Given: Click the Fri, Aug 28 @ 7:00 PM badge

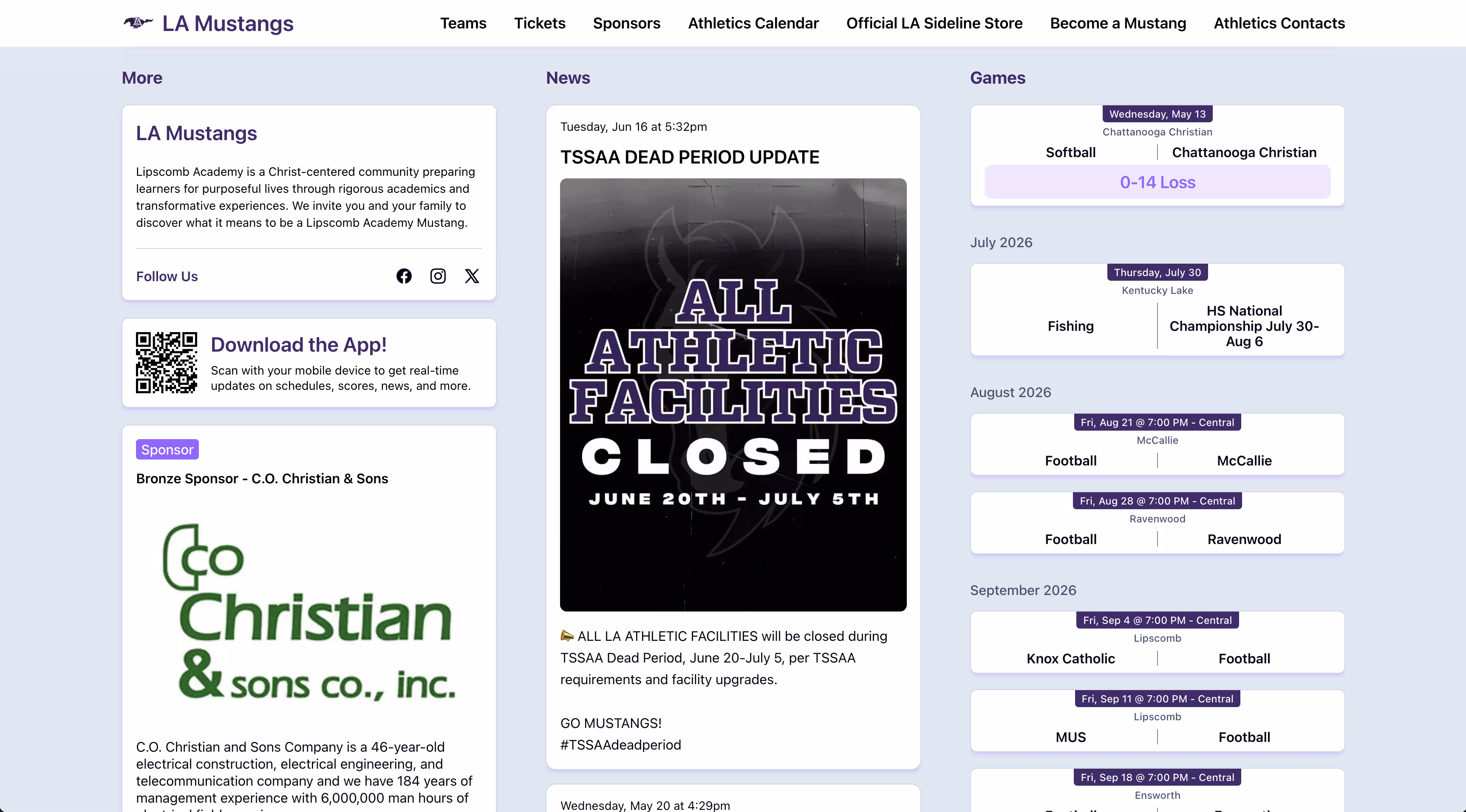Looking at the screenshot, I should [x=1157, y=501].
